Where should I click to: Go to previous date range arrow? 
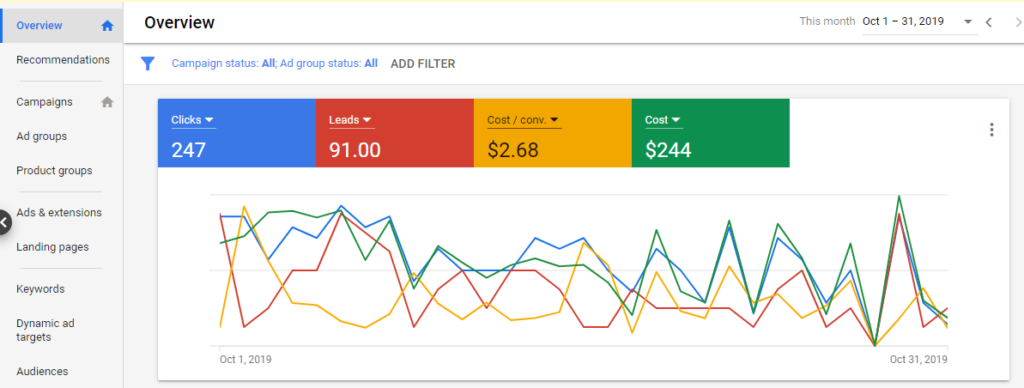point(989,22)
